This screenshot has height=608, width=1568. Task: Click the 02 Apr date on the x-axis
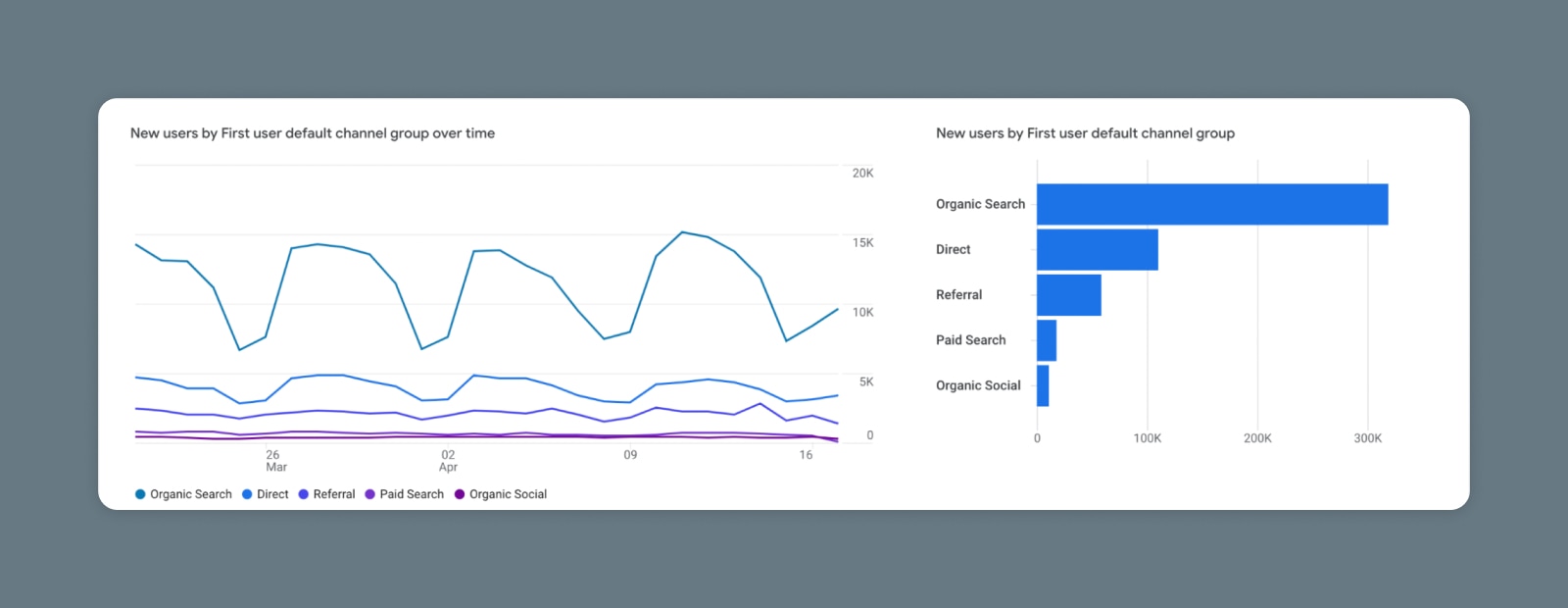[448, 461]
